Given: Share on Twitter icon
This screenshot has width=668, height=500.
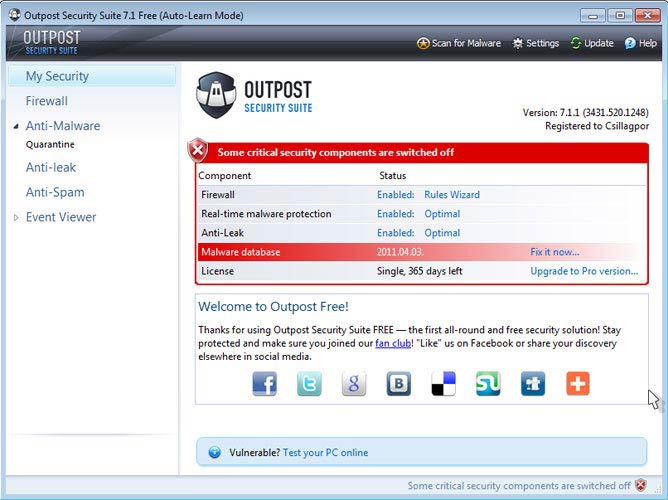Looking at the screenshot, I should (309, 384).
